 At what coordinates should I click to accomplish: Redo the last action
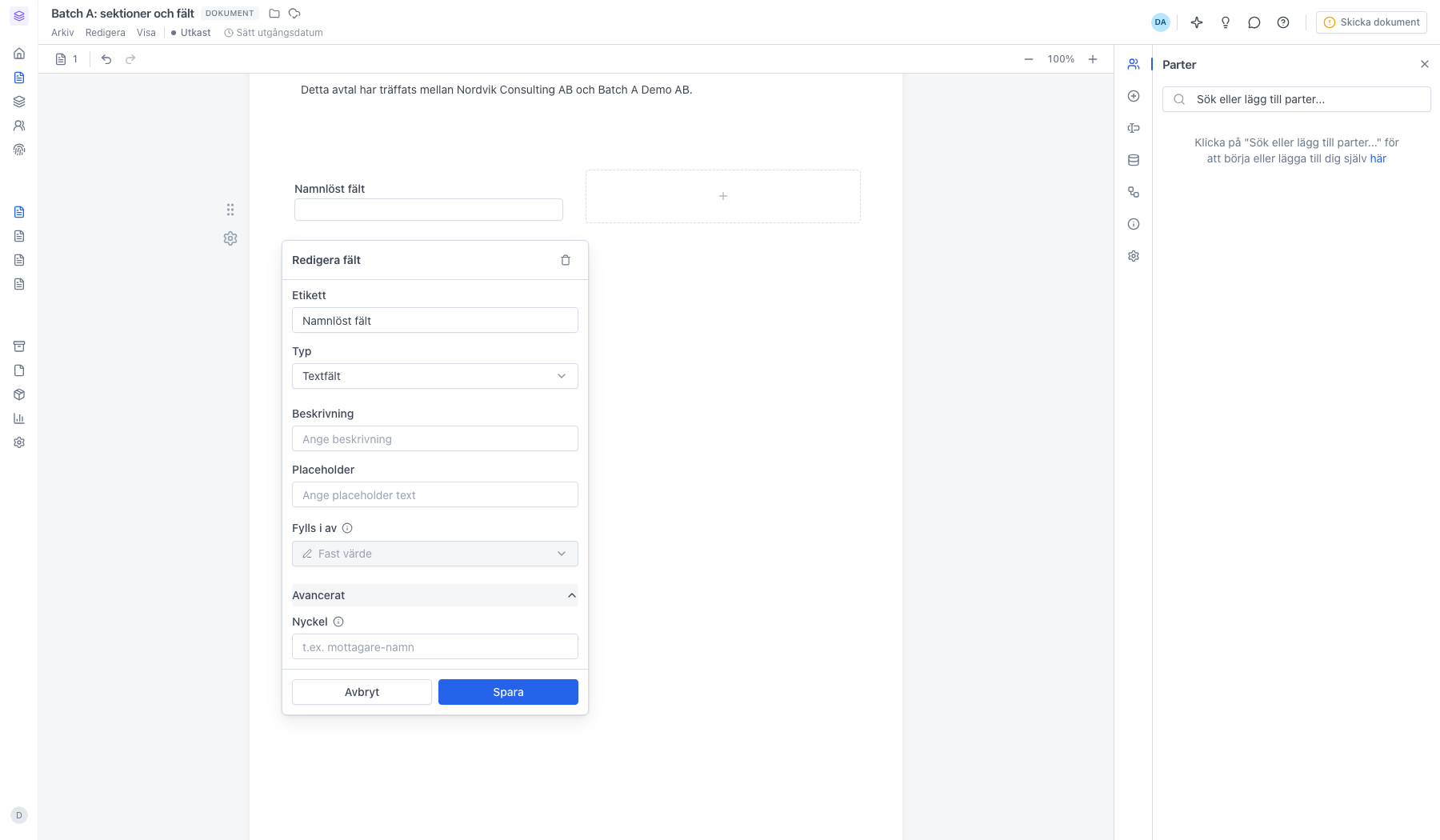tap(130, 59)
